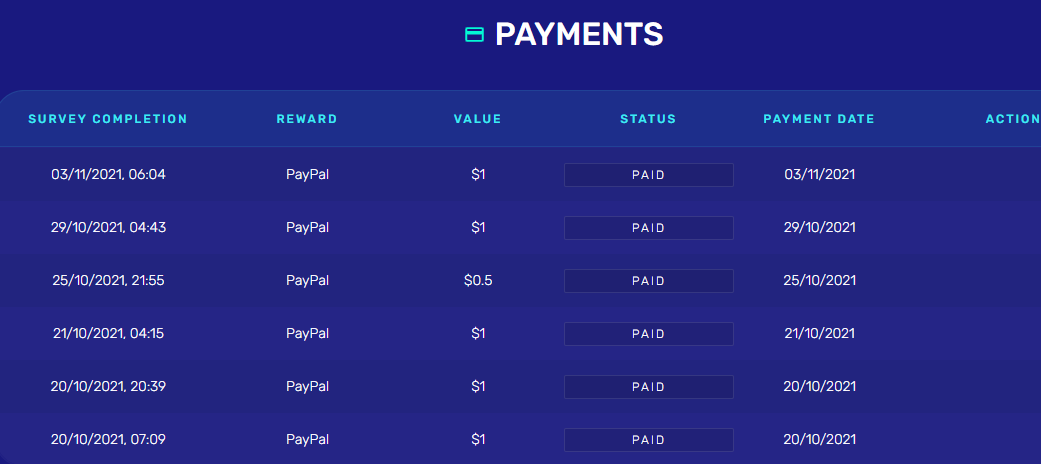Click the credit card icon beside Payments
Image resolution: width=1041 pixels, height=464 pixels.
474,35
